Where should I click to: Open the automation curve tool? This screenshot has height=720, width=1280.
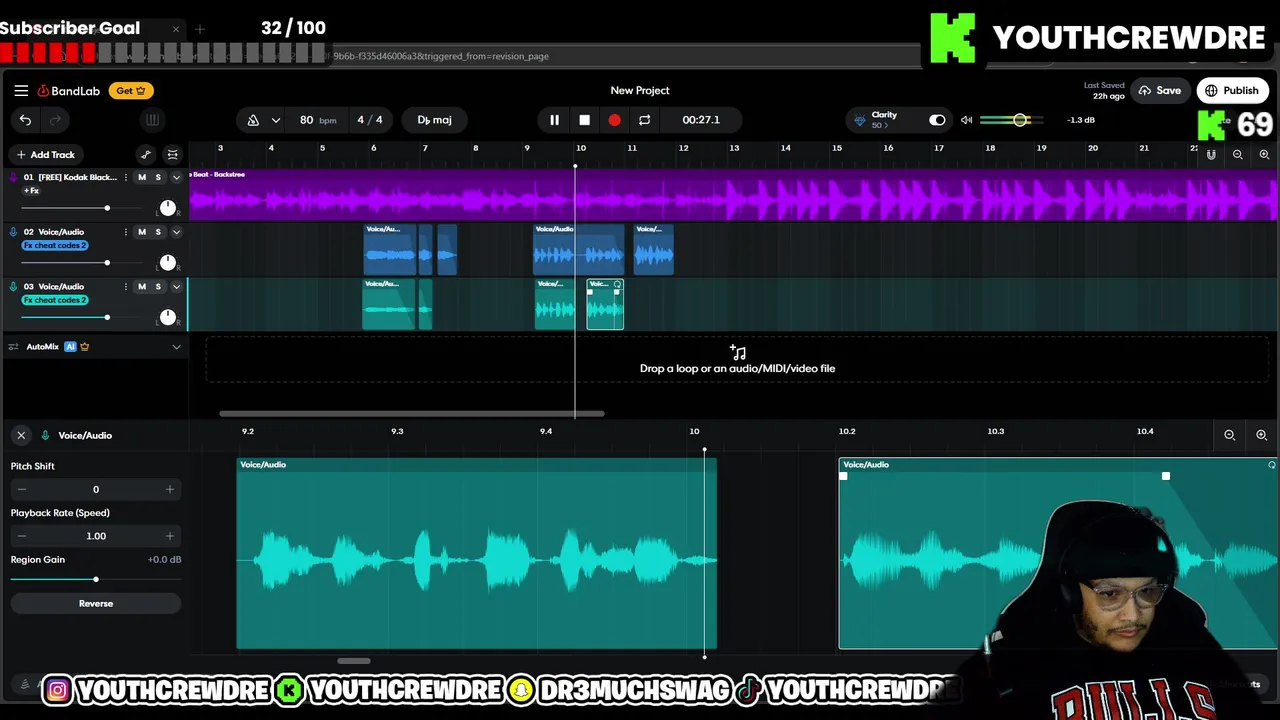pos(146,155)
